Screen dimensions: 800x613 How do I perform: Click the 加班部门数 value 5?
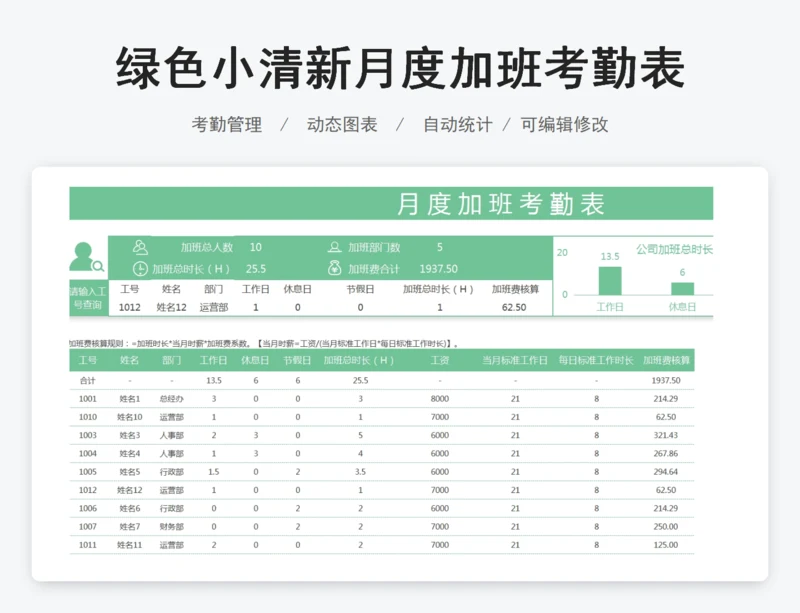440,248
